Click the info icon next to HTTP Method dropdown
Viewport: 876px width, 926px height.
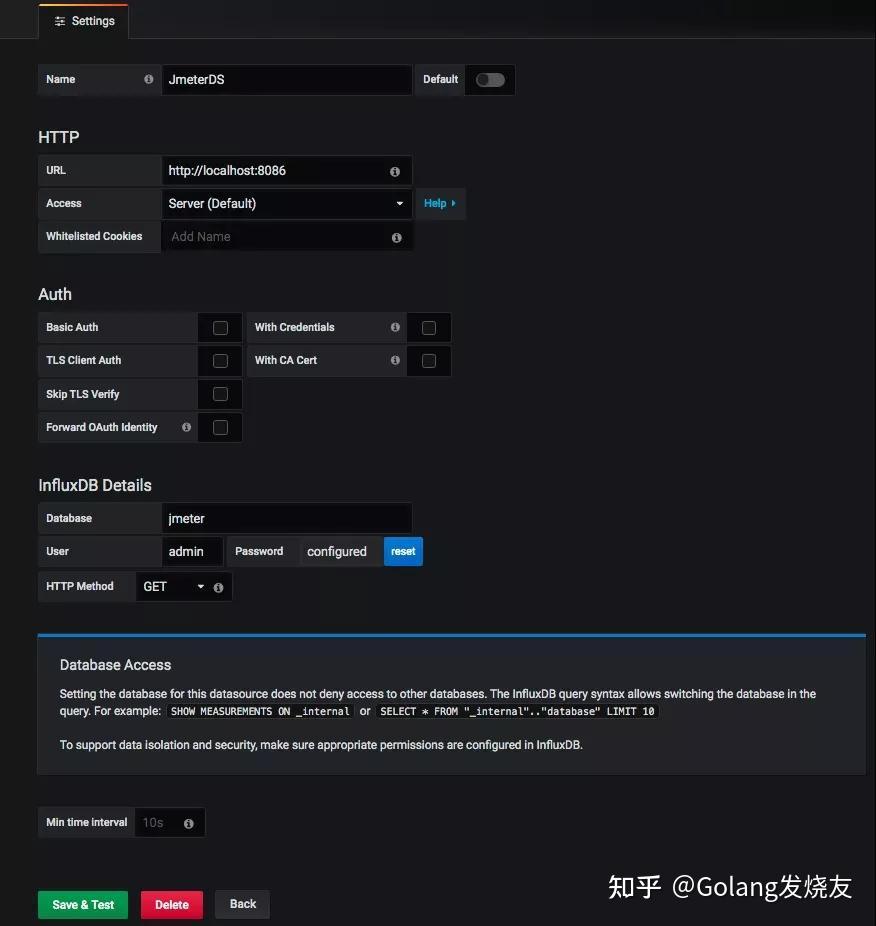[218, 587]
